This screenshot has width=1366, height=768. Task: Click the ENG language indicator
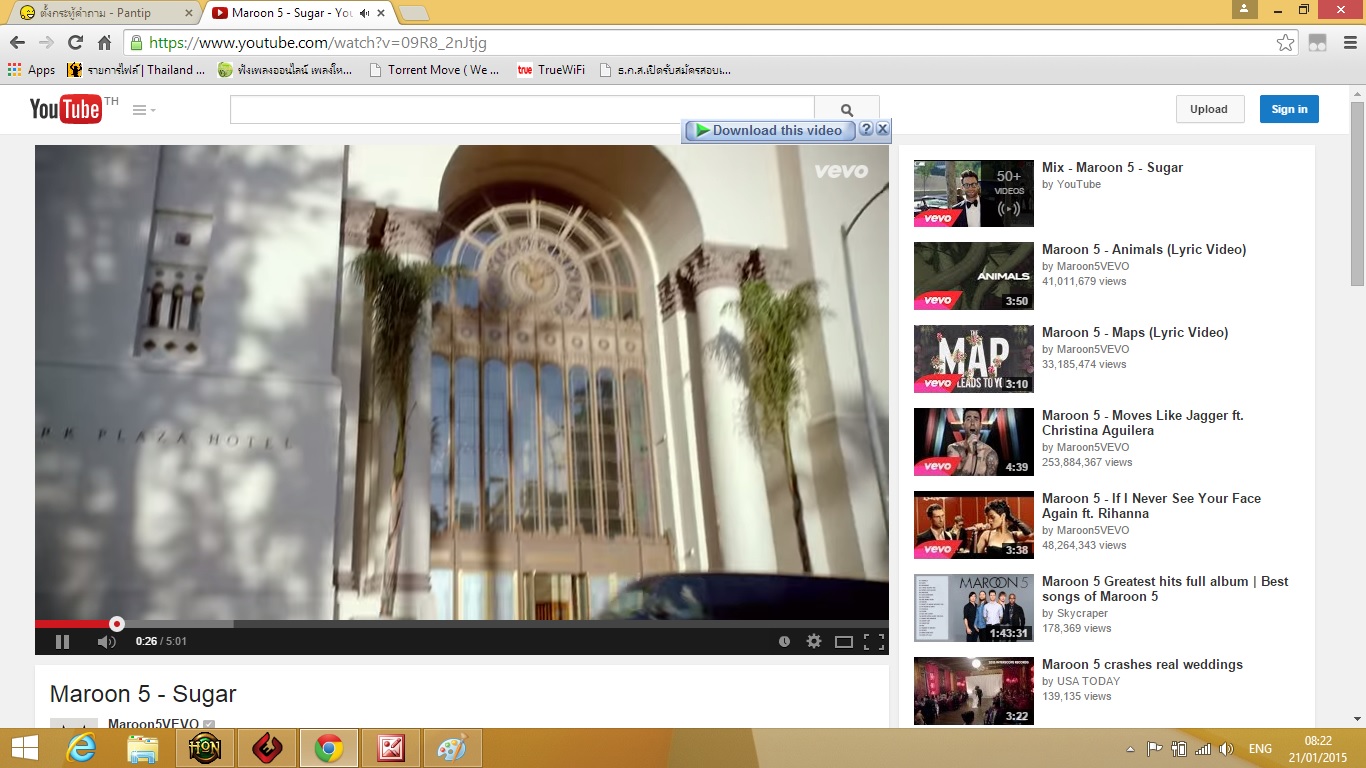[1260, 749]
